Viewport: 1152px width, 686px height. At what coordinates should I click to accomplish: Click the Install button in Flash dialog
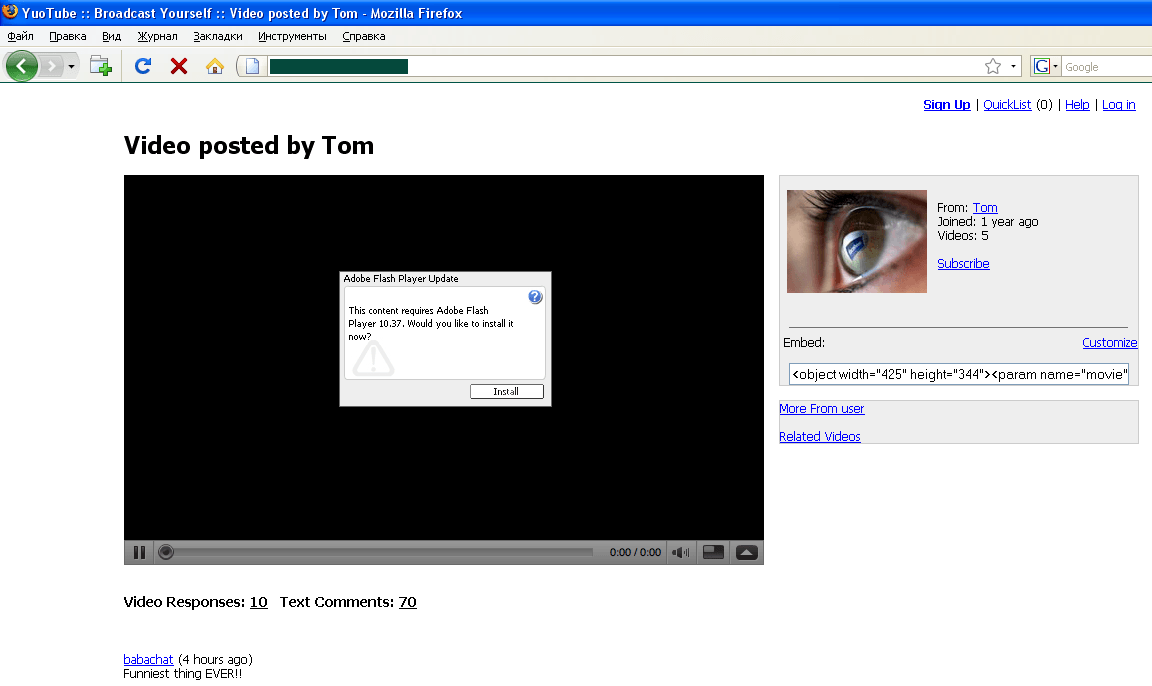pyautogui.click(x=507, y=391)
